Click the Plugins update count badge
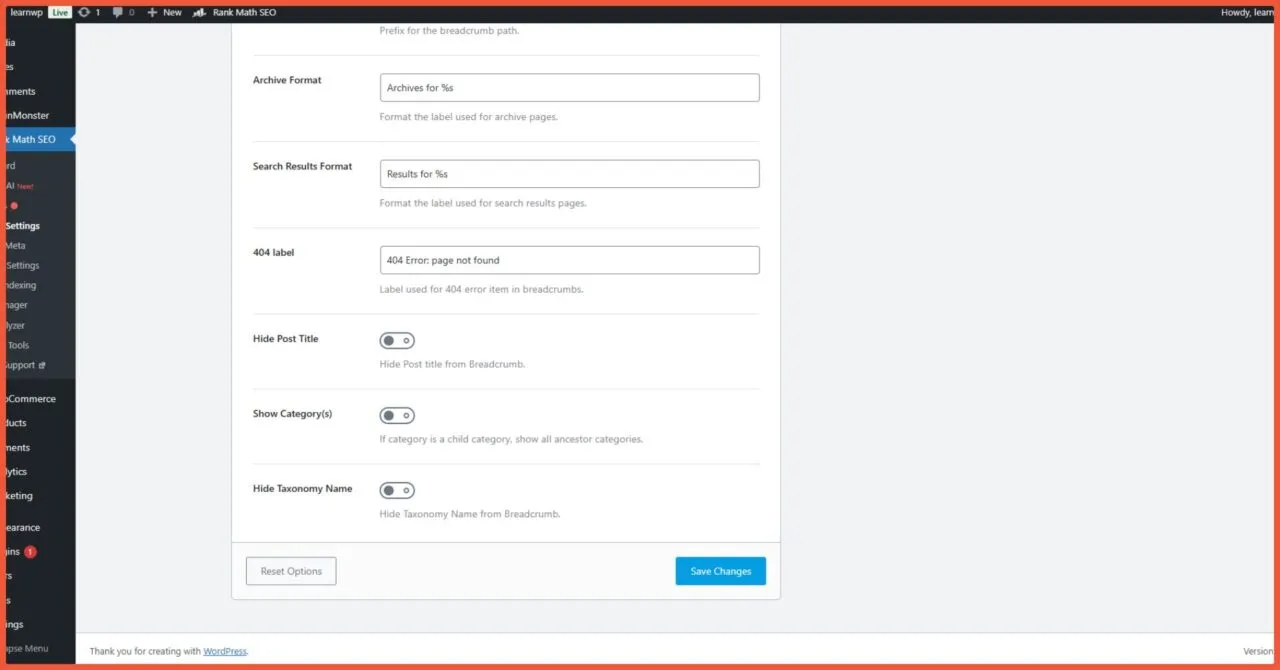 pos(31,552)
